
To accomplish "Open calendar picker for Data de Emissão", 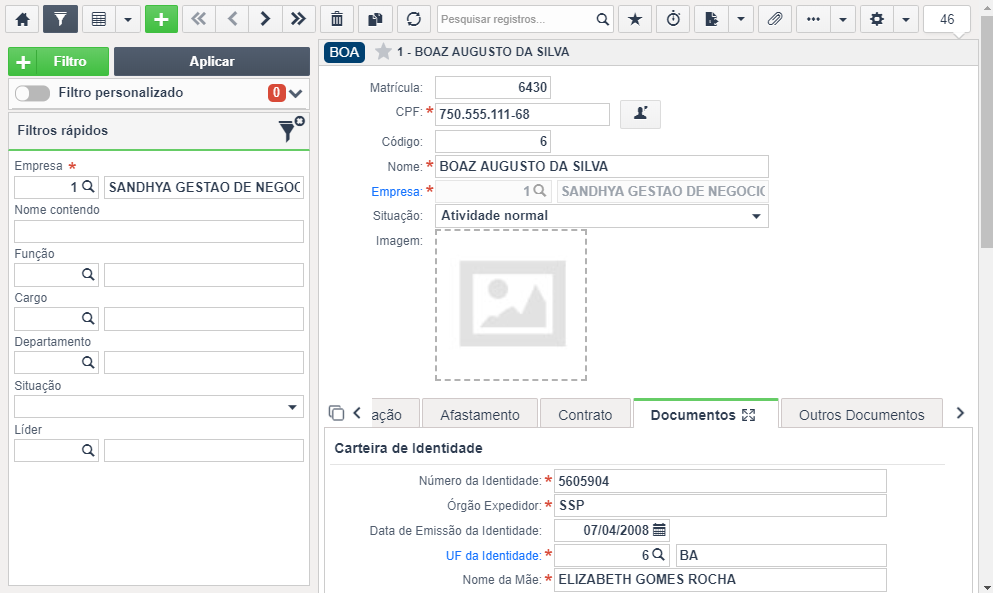I will [659, 530].
